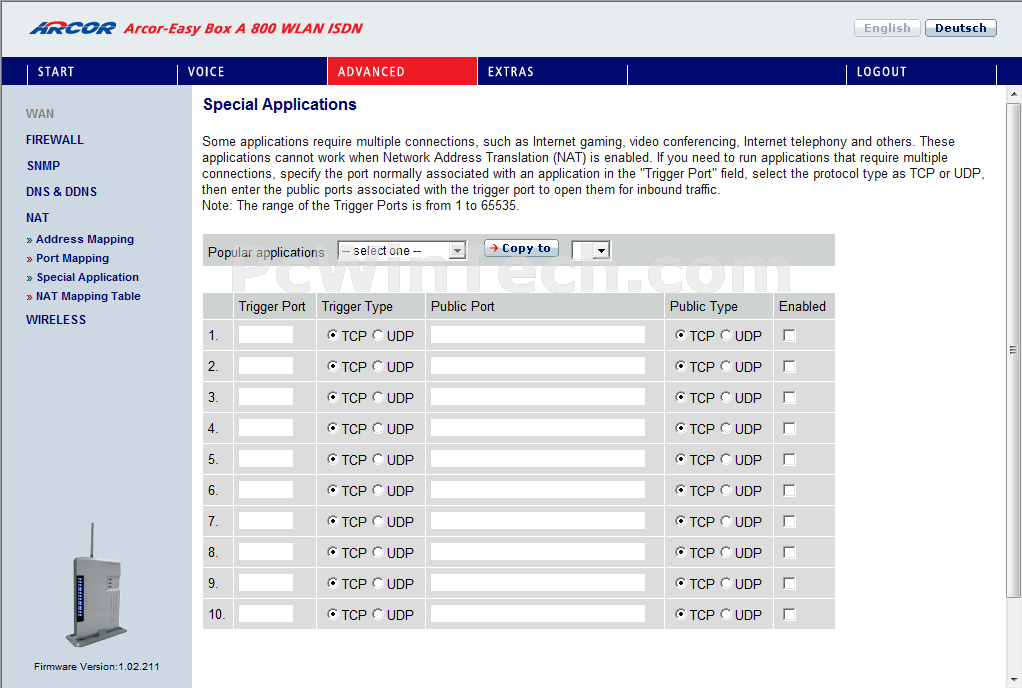Select UDP Public Type in row 10
Viewport: 1022px width, 688px height.
726,614
